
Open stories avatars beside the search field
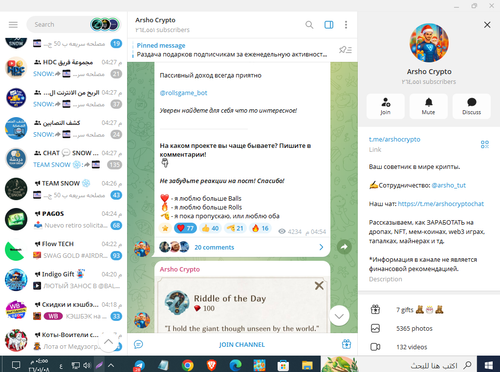pos(104,24)
